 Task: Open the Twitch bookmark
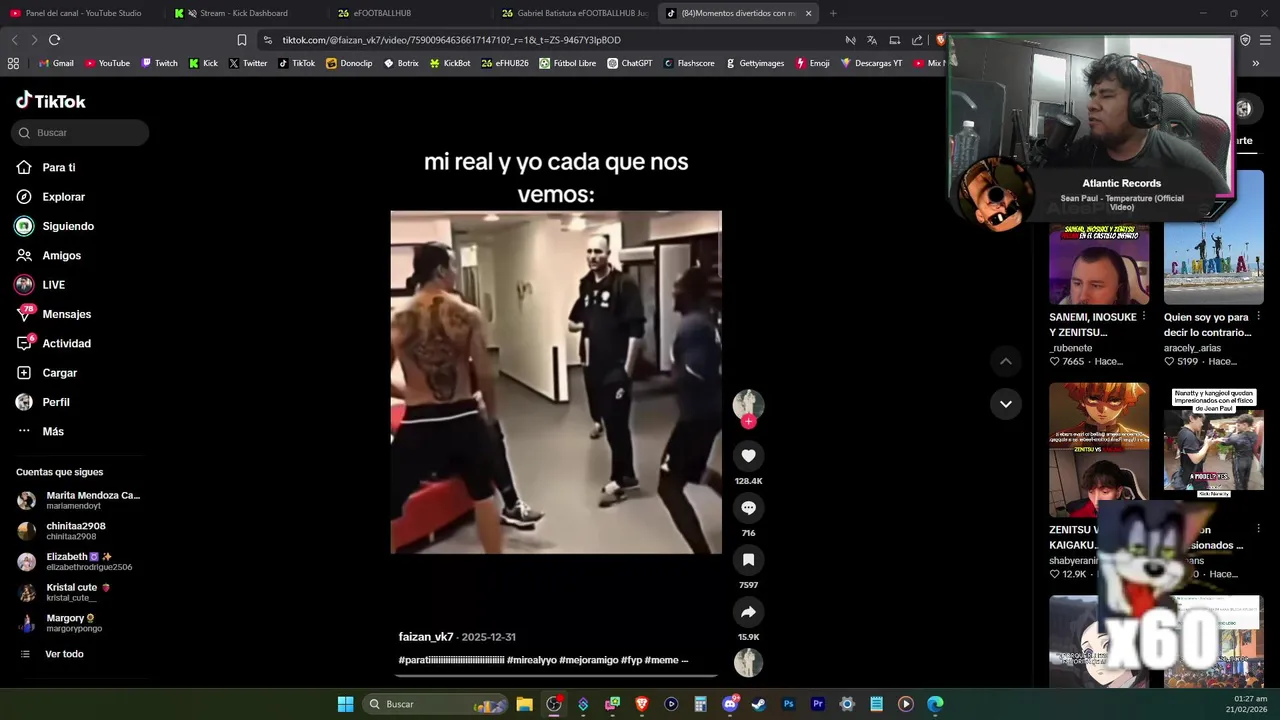[x=159, y=63]
